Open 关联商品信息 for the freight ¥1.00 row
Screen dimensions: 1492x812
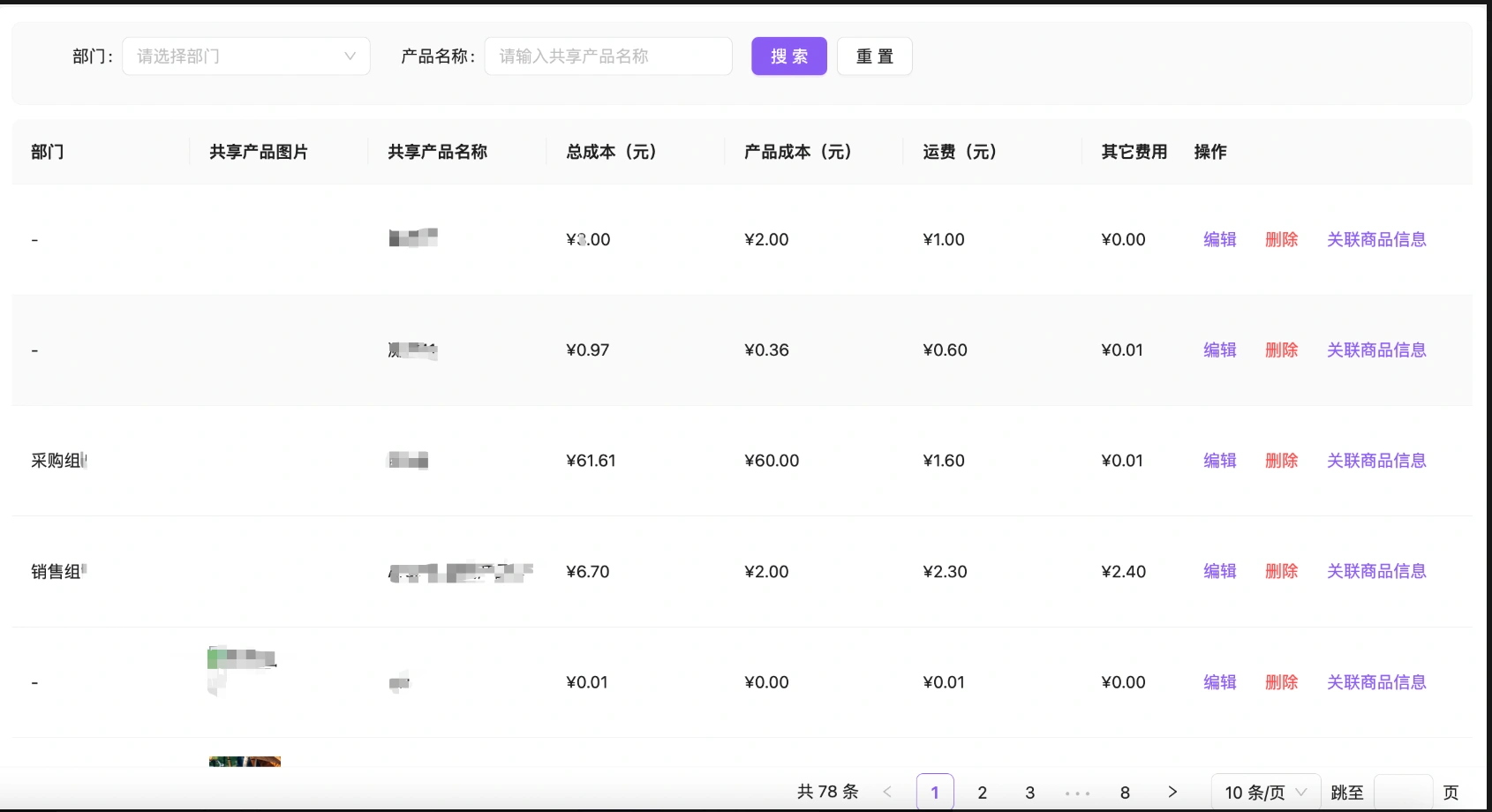click(x=1376, y=239)
